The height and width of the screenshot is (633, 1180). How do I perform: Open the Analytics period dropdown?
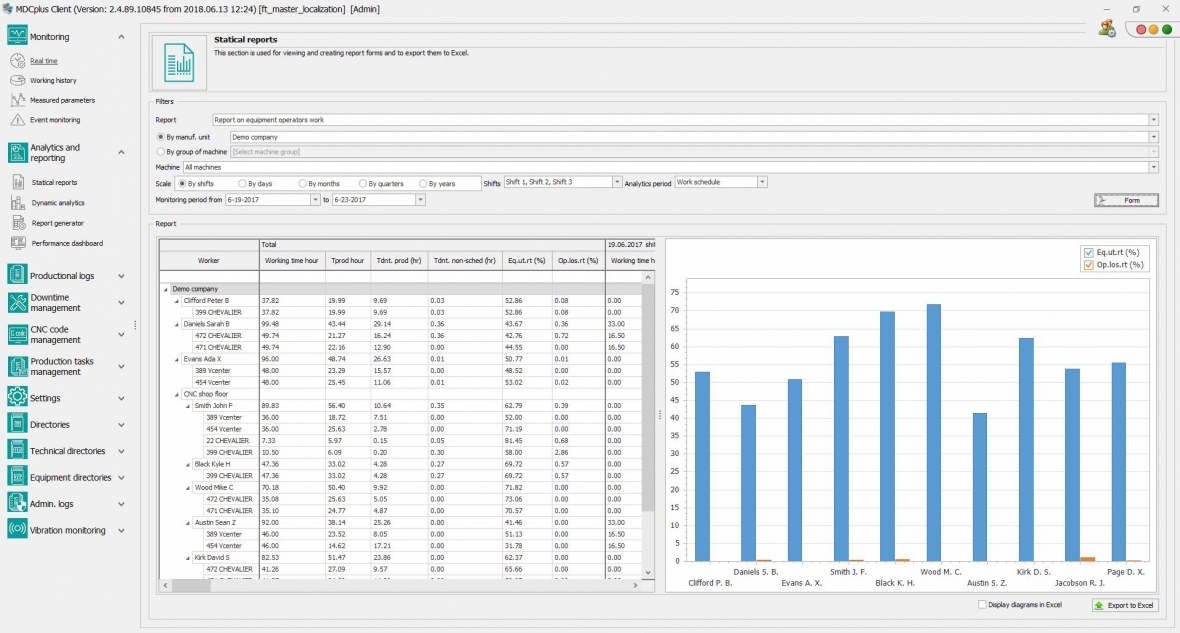coord(762,182)
